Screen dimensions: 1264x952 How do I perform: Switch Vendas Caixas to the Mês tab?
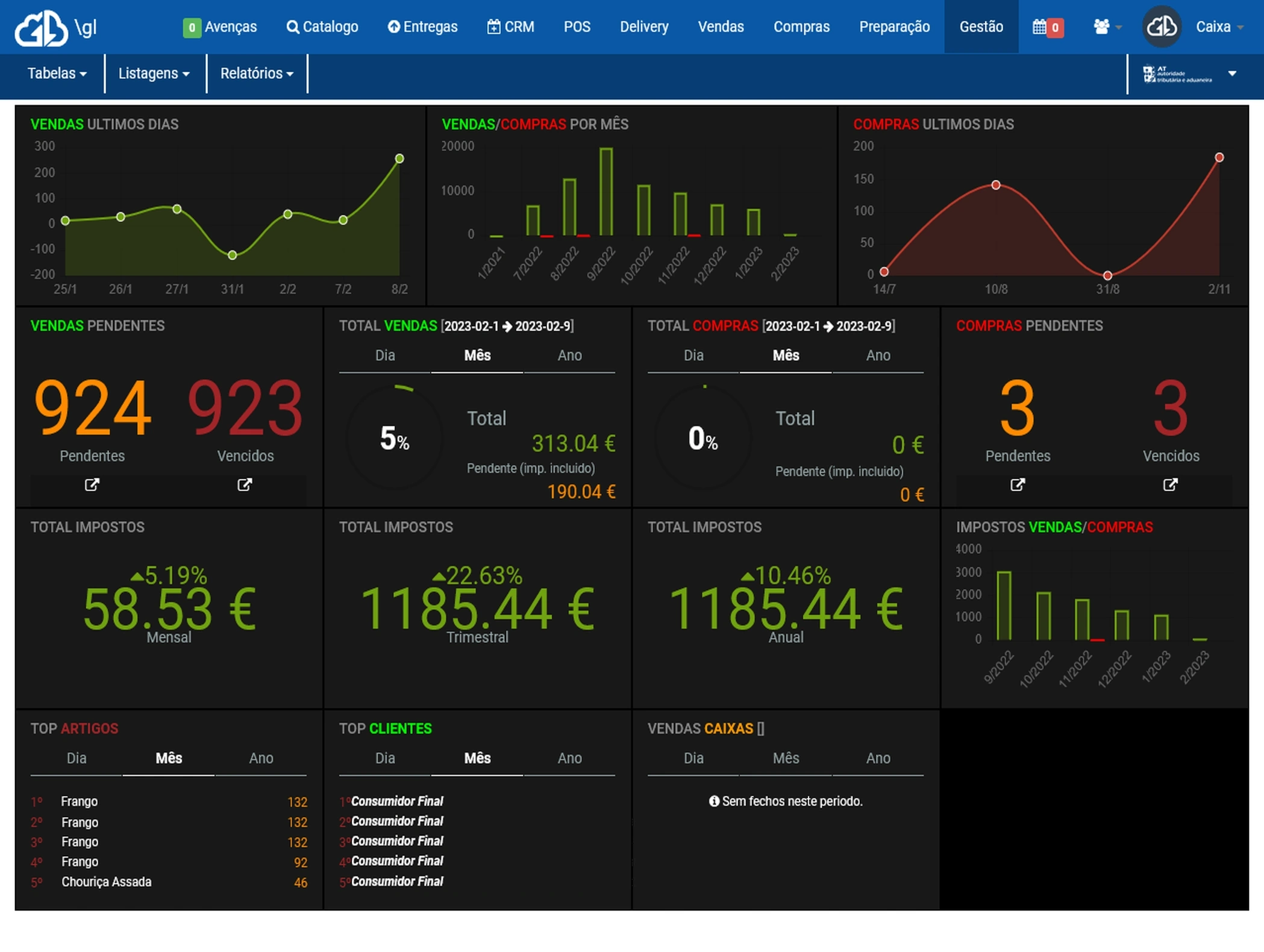(785, 758)
